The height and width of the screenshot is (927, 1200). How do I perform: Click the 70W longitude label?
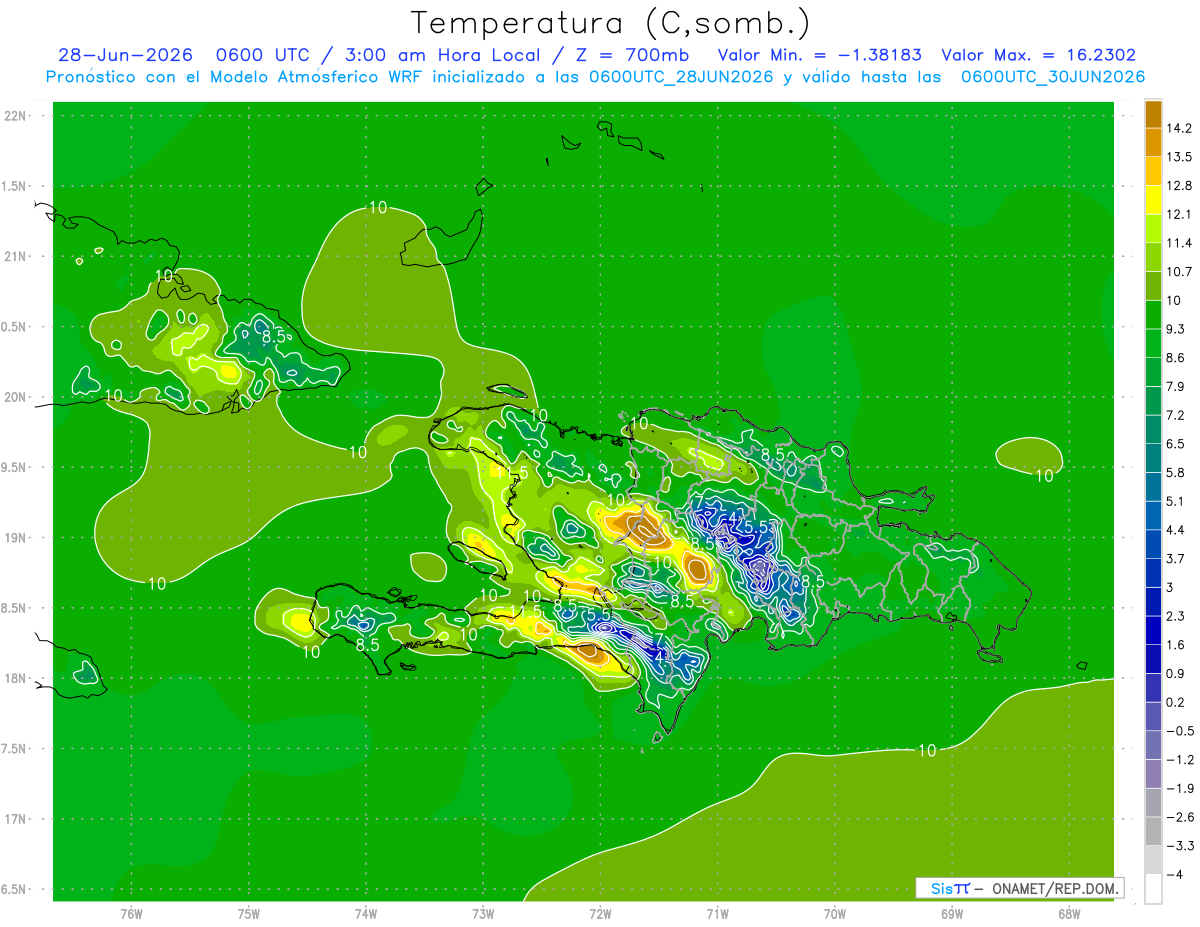point(834,914)
